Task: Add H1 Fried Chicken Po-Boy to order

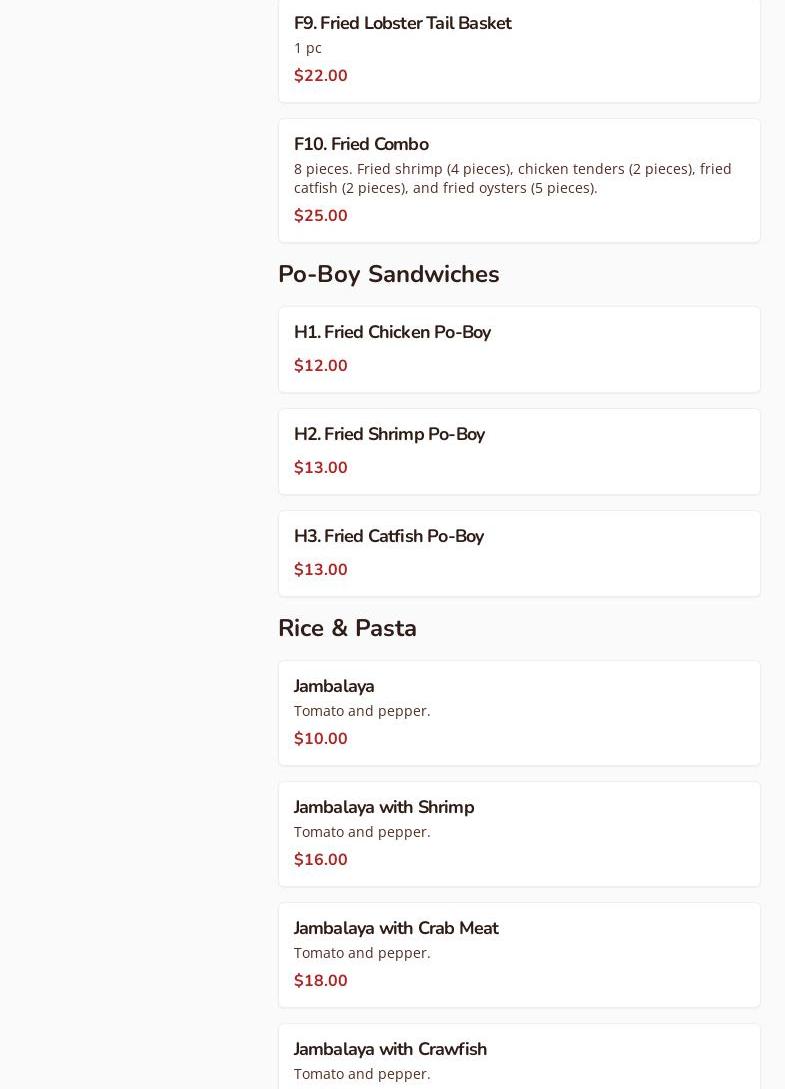Action: [392, 332]
